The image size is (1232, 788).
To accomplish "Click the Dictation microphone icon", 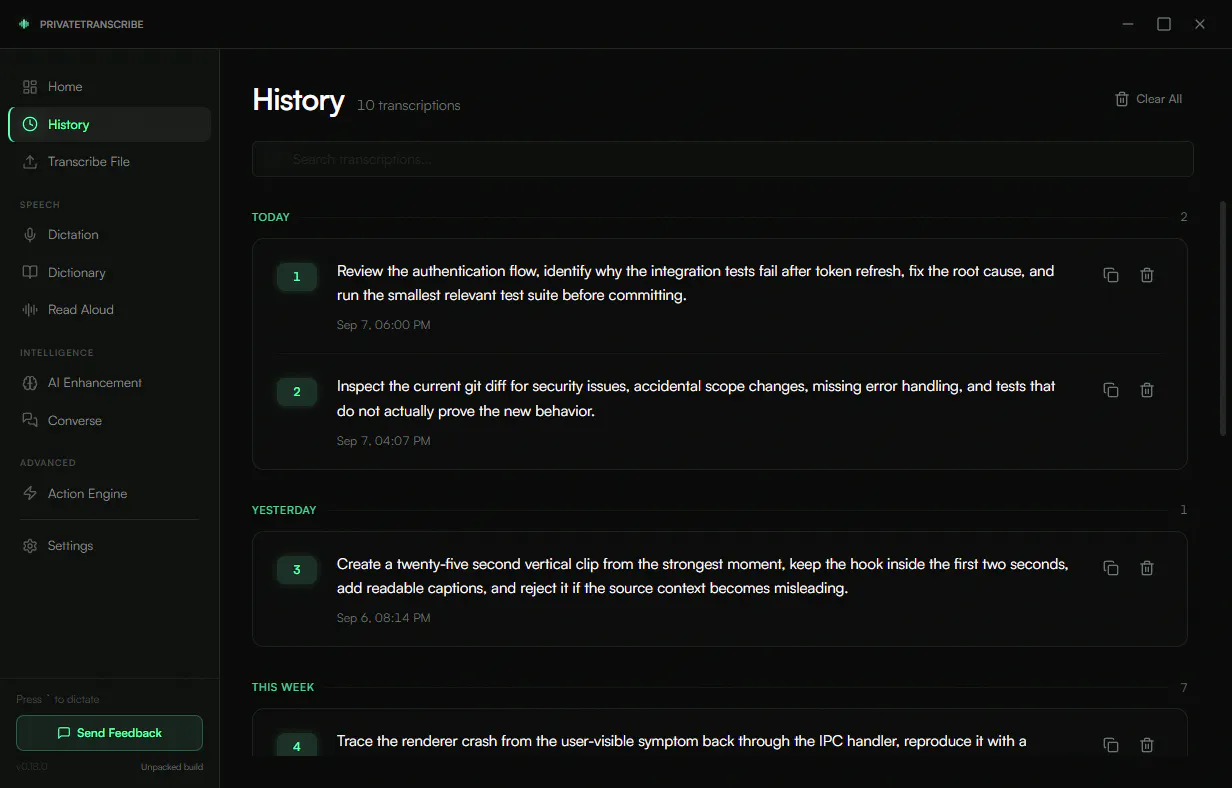I will [x=30, y=235].
